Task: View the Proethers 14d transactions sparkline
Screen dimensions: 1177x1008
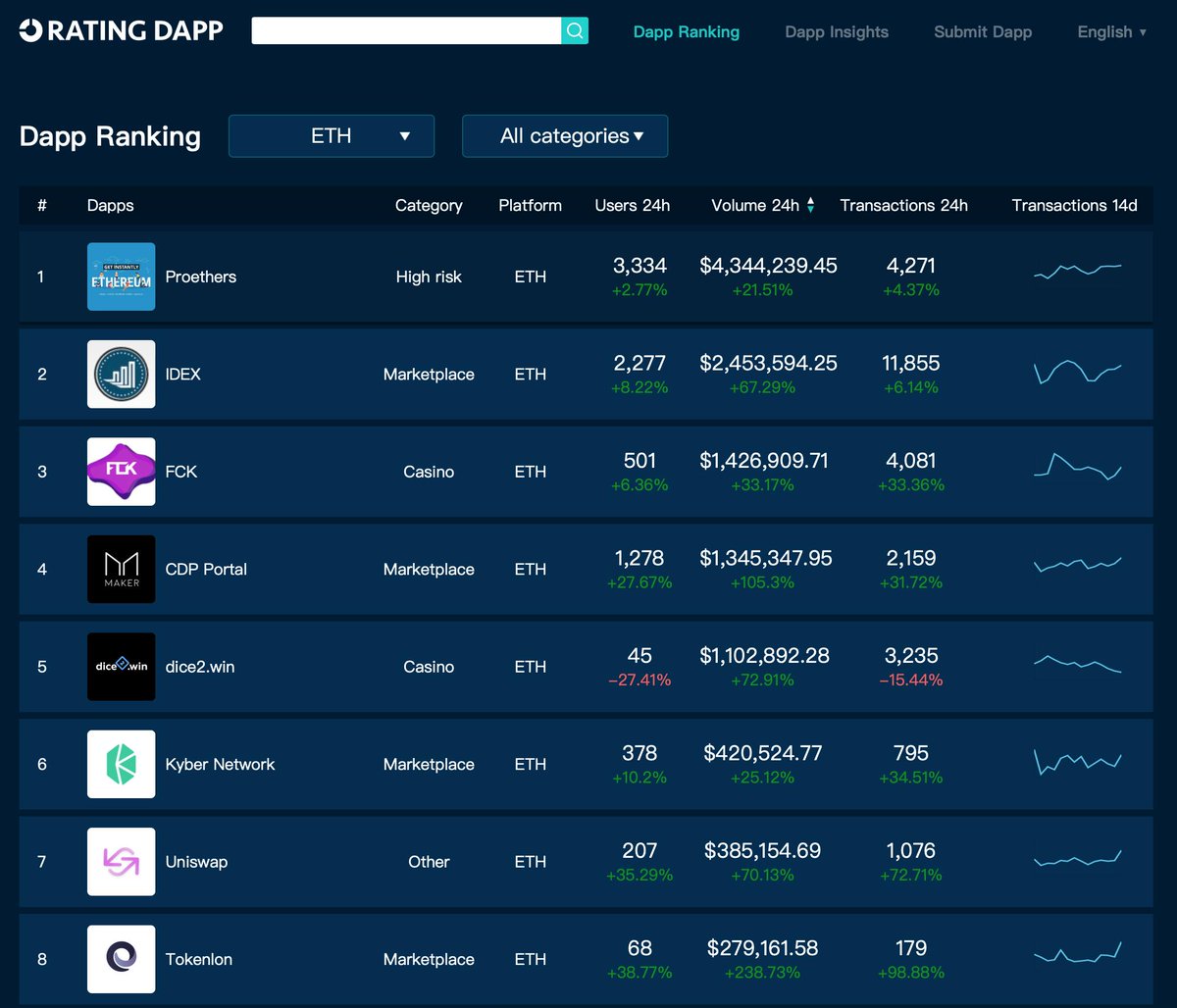Action: pyautogui.click(x=1078, y=271)
